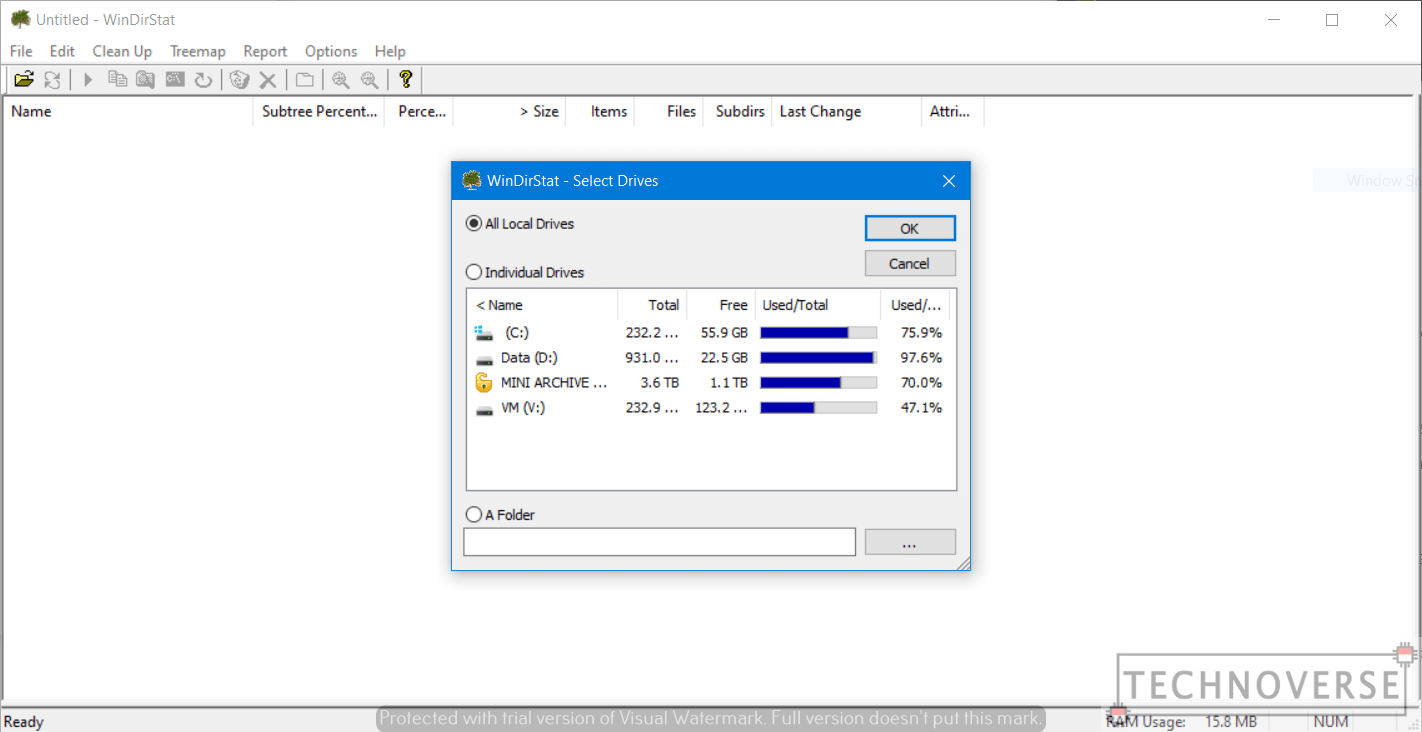Sort drives by Name column header
Image resolution: width=1422 pixels, height=732 pixels.
tap(543, 305)
